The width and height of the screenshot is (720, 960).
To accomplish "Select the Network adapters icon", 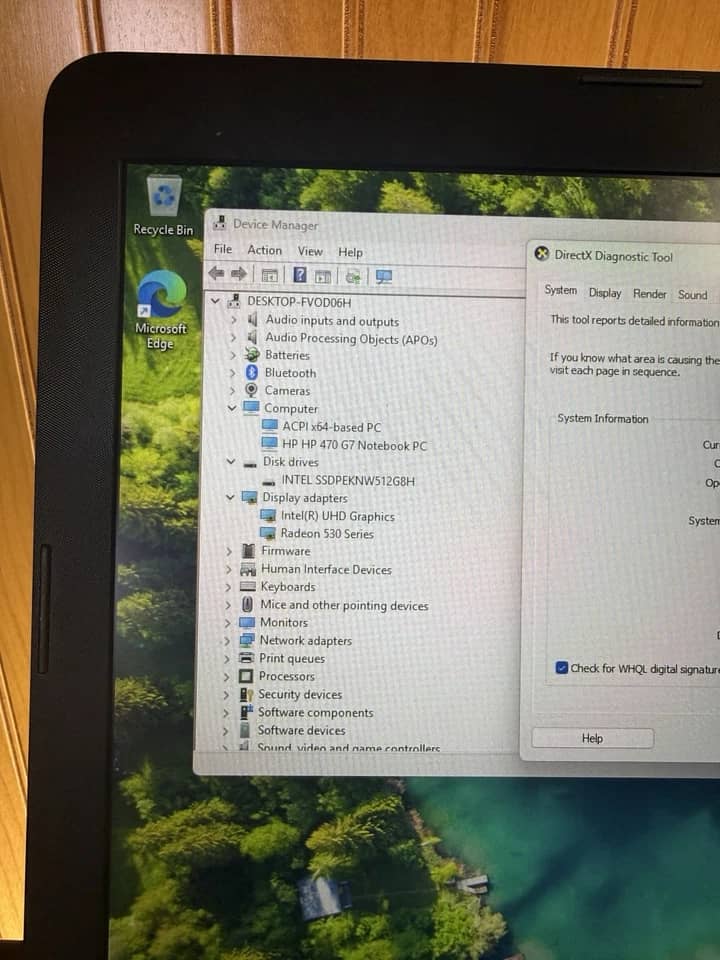I will pos(247,640).
